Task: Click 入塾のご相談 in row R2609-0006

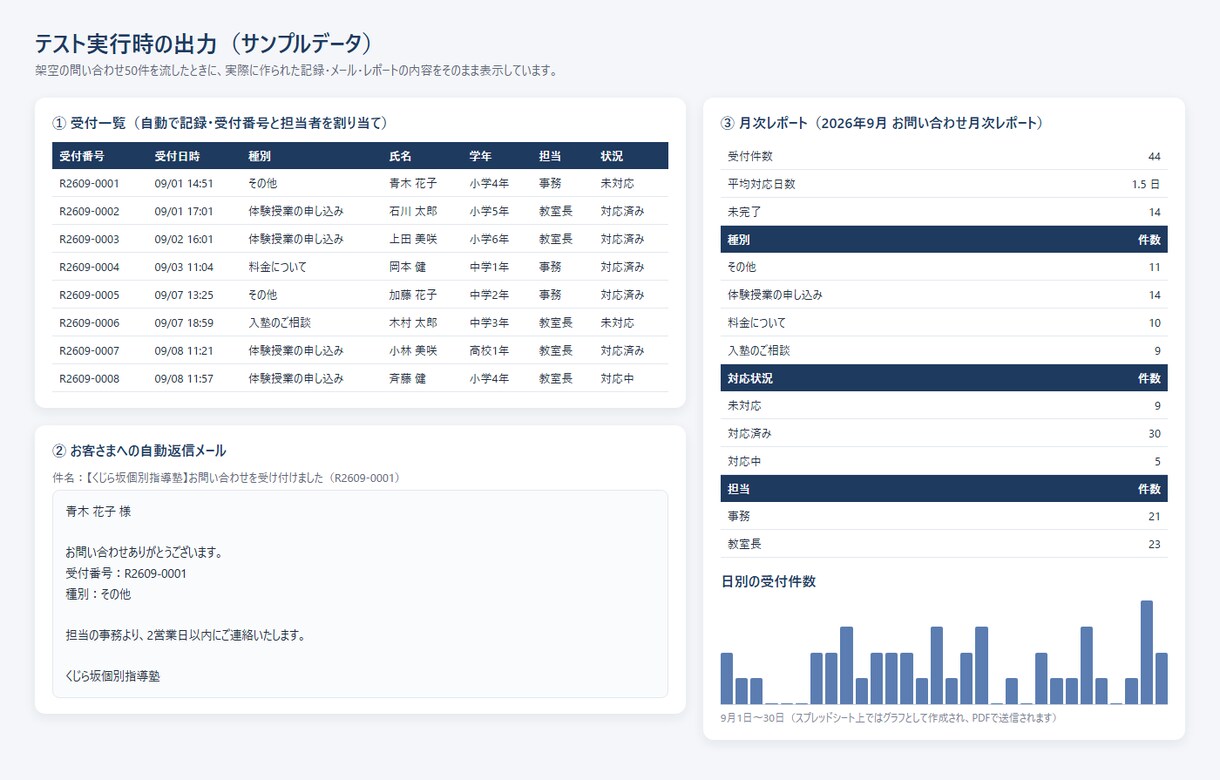Action: [x=280, y=323]
